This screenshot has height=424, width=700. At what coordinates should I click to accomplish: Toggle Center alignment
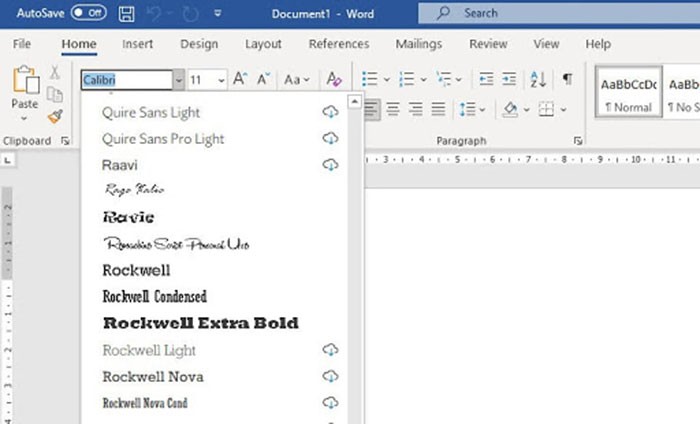(x=393, y=108)
